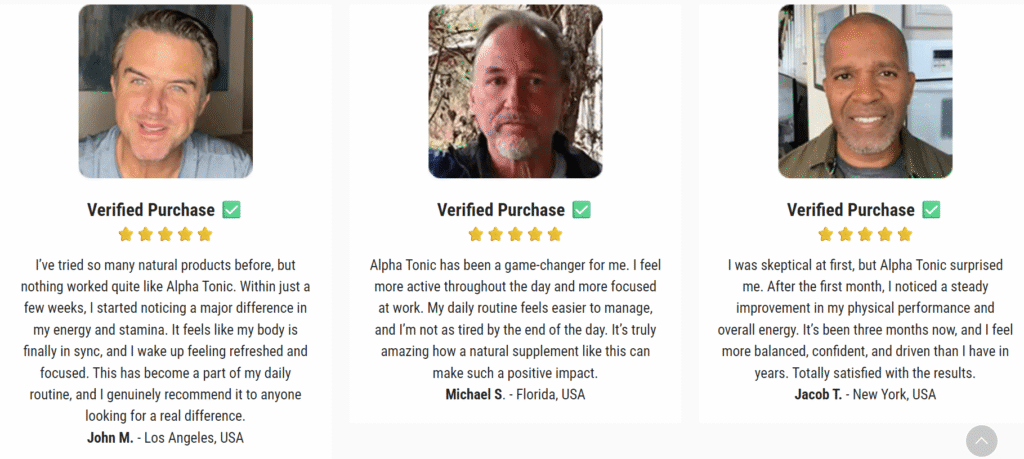Click green checkmark in Michael S.'s review

tap(581, 210)
